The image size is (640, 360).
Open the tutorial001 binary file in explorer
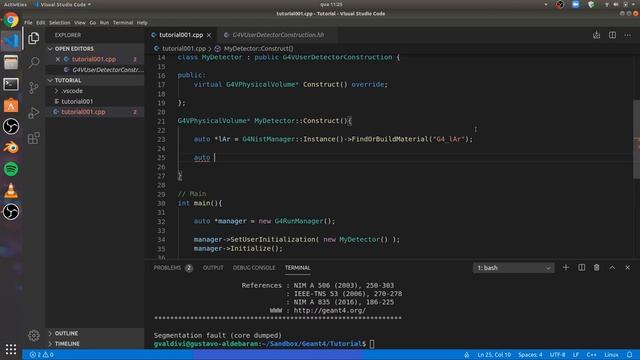coord(77,101)
